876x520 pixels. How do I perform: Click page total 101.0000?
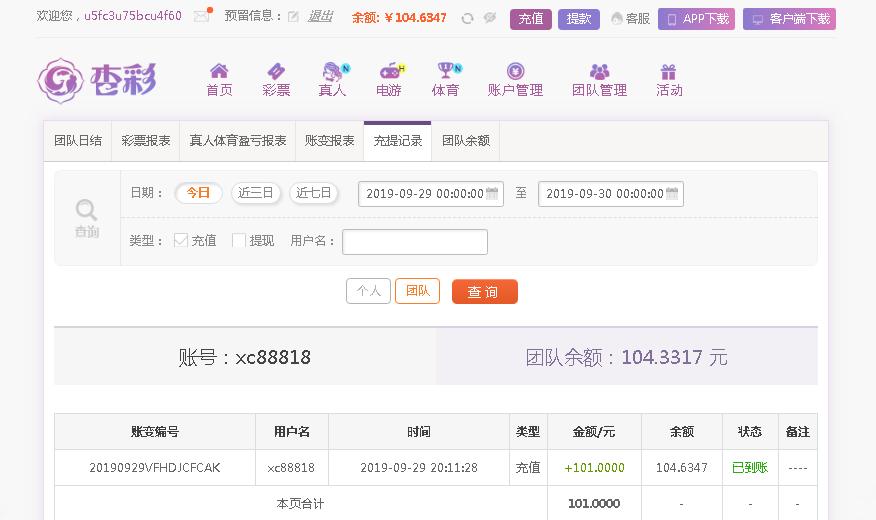594,504
